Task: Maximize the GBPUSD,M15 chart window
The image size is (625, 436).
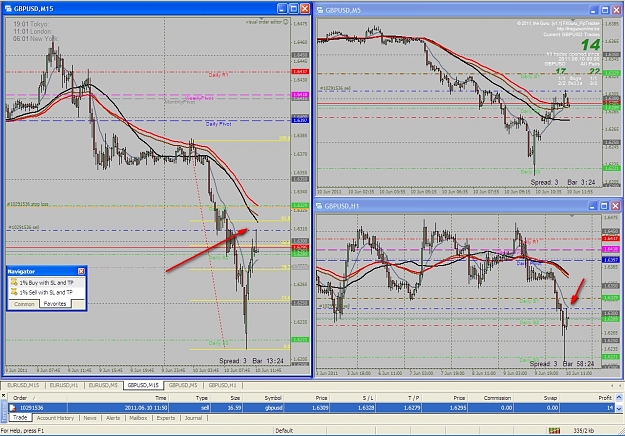Action: tap(294, 8)
